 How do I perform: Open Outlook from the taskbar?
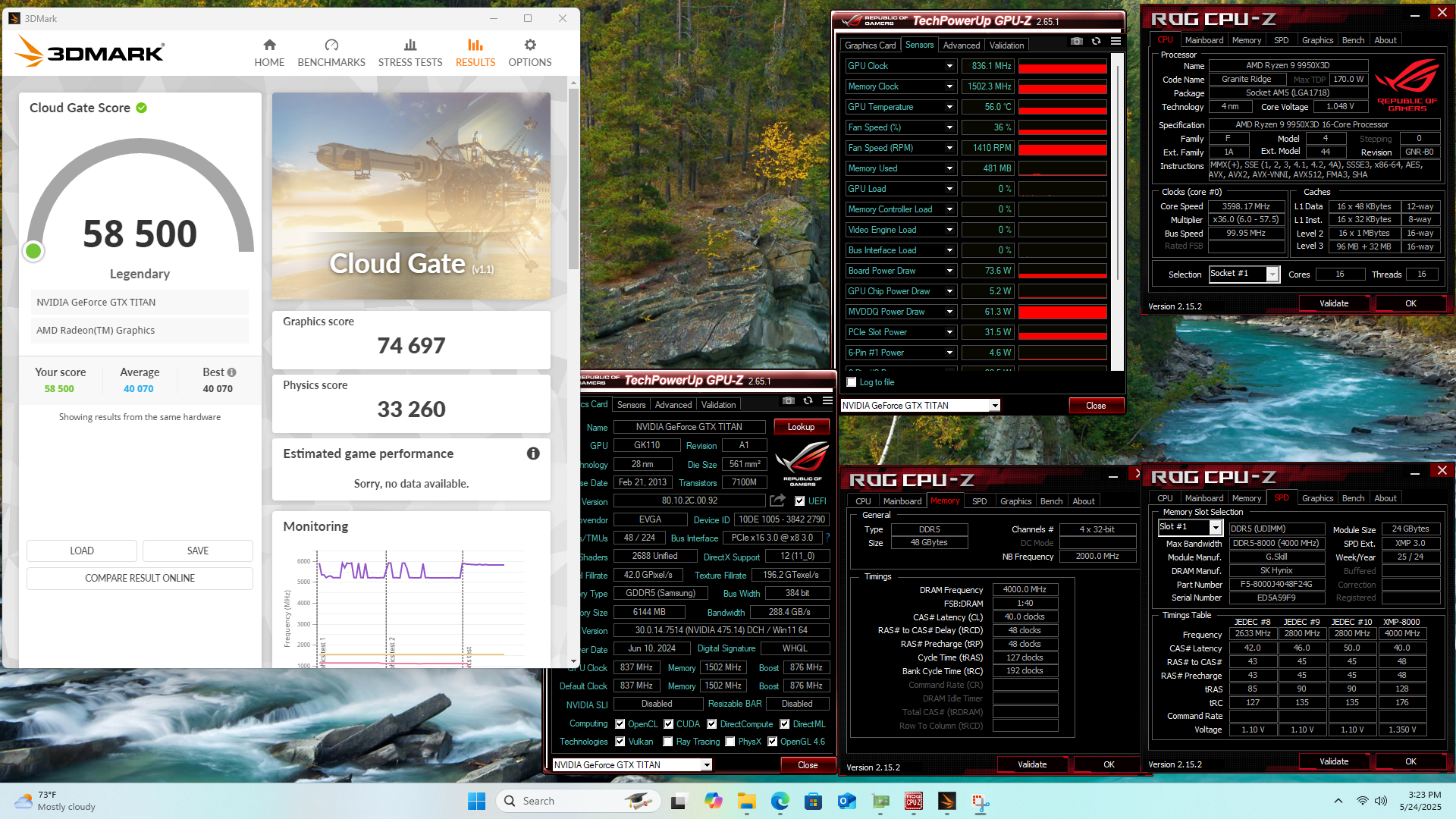(x=847, y=801)
